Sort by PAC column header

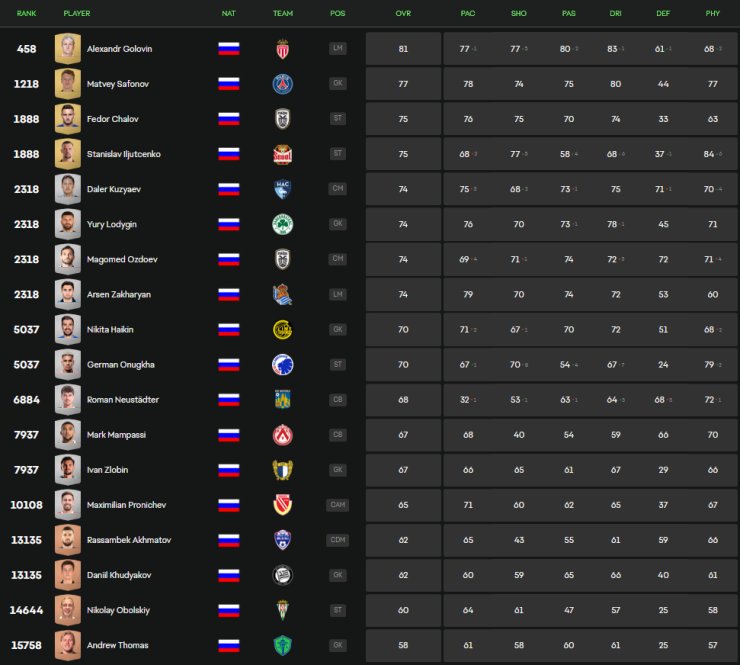point(468,13)
